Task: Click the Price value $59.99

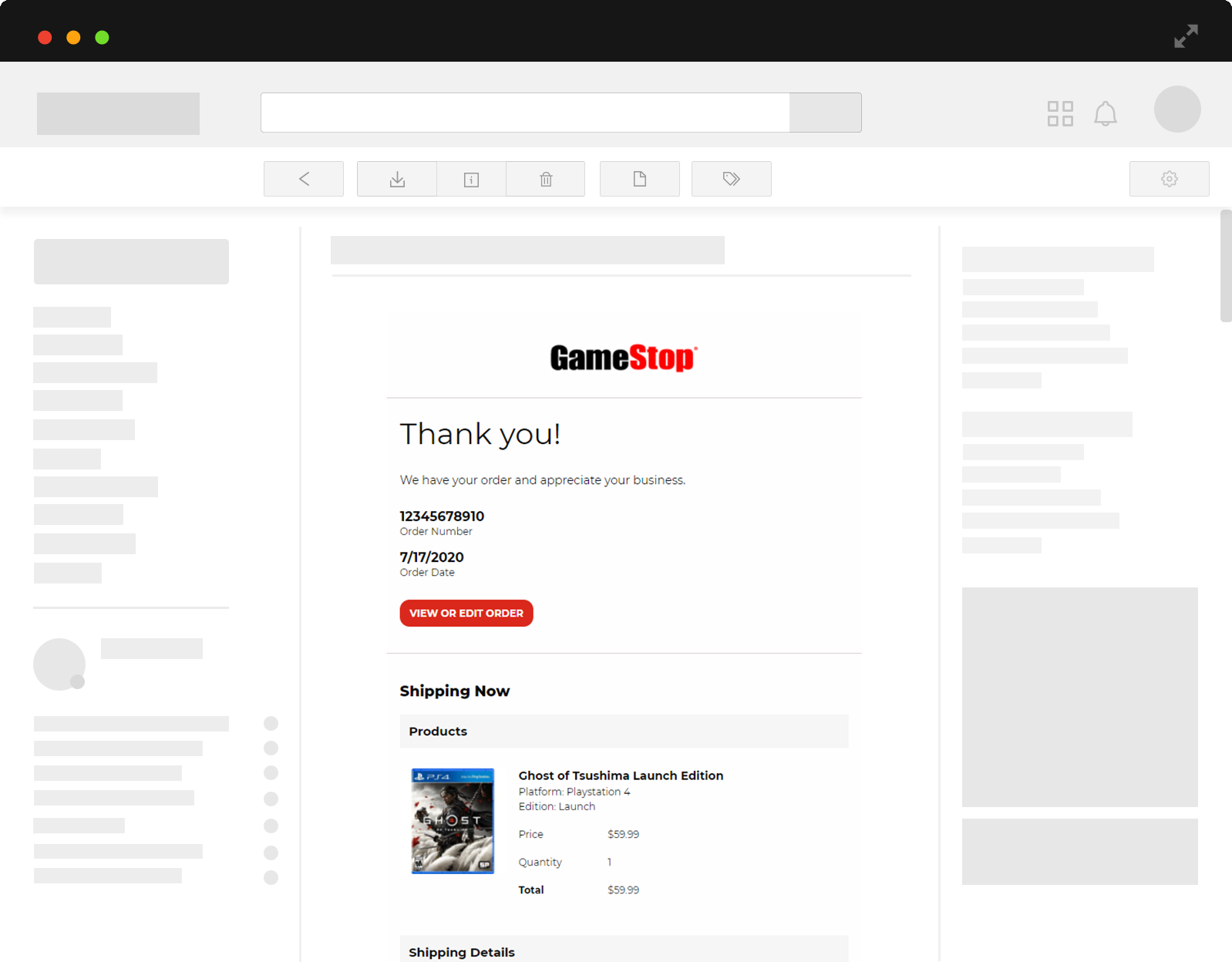Action: (623, 834)
